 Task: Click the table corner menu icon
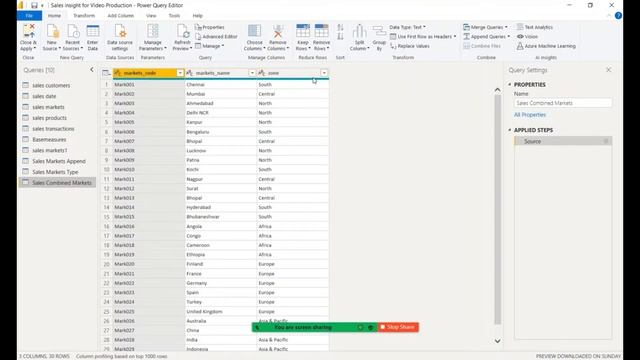click(x=106, y=73)
